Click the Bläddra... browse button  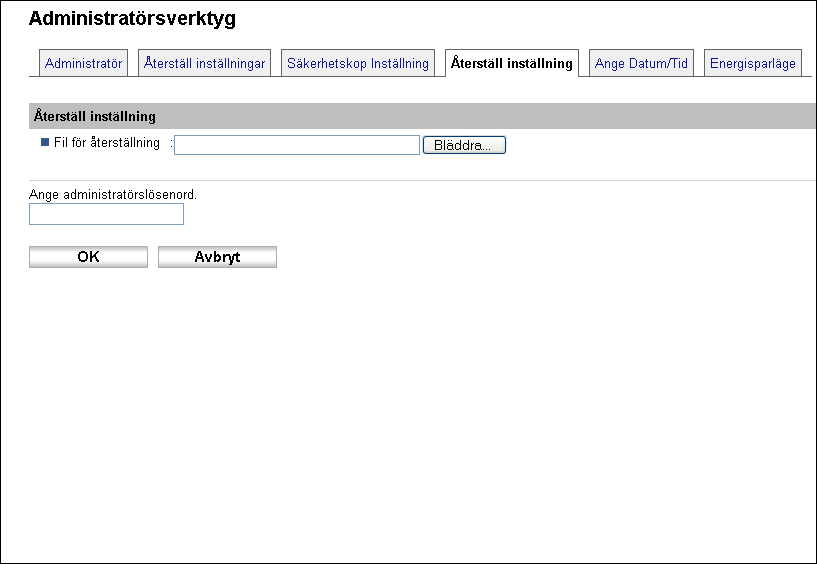(x=464, y=145)
